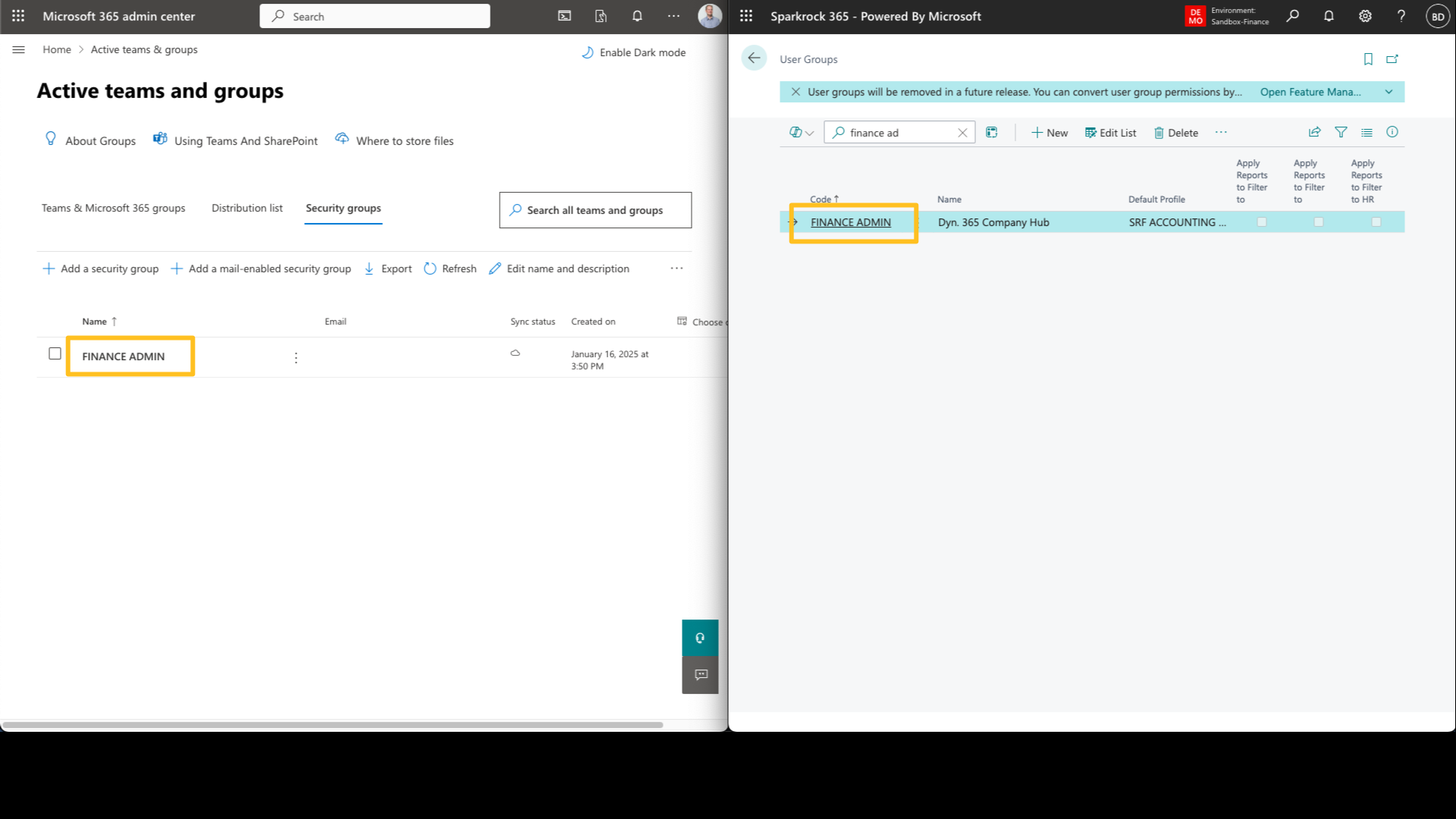Viewport: 1456px width, 819px height.
Task: Open admin center app launcher waffle
Action: click(x=18, y=16)
